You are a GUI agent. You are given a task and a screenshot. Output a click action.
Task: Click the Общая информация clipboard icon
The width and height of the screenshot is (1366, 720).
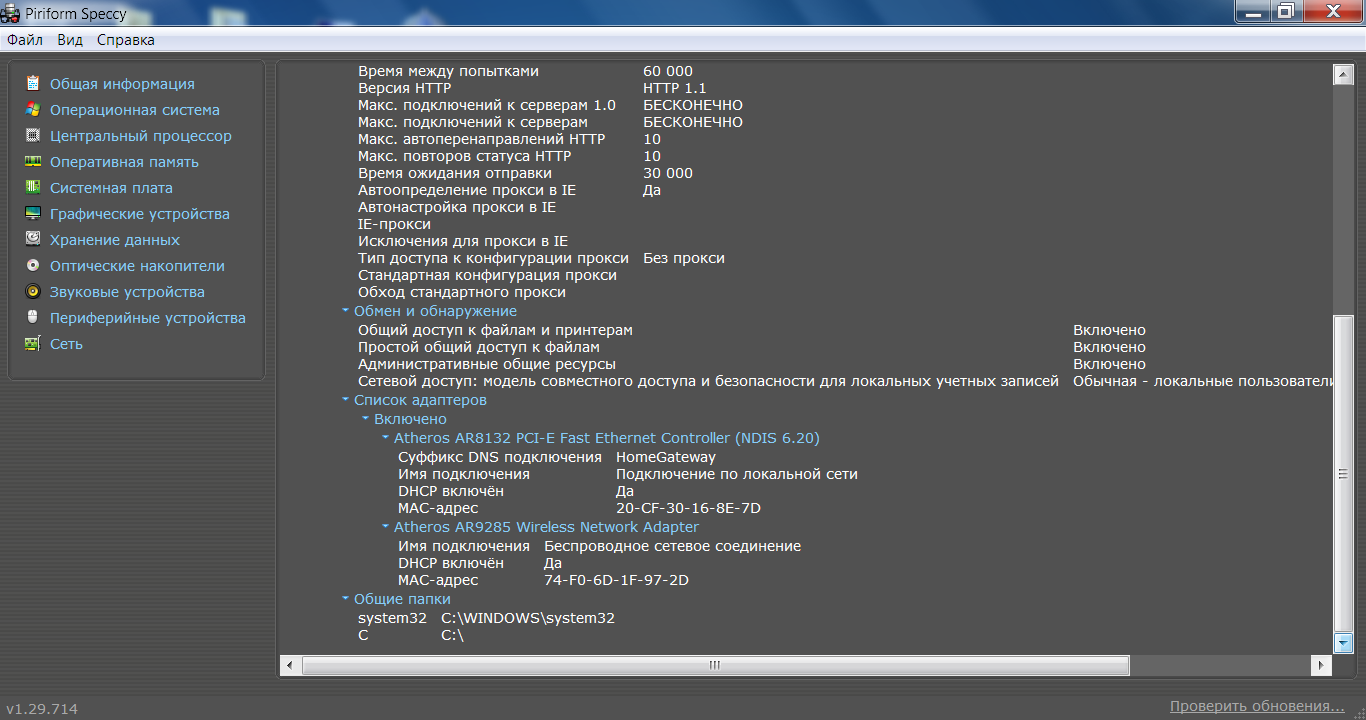click(x=33, y=84)
